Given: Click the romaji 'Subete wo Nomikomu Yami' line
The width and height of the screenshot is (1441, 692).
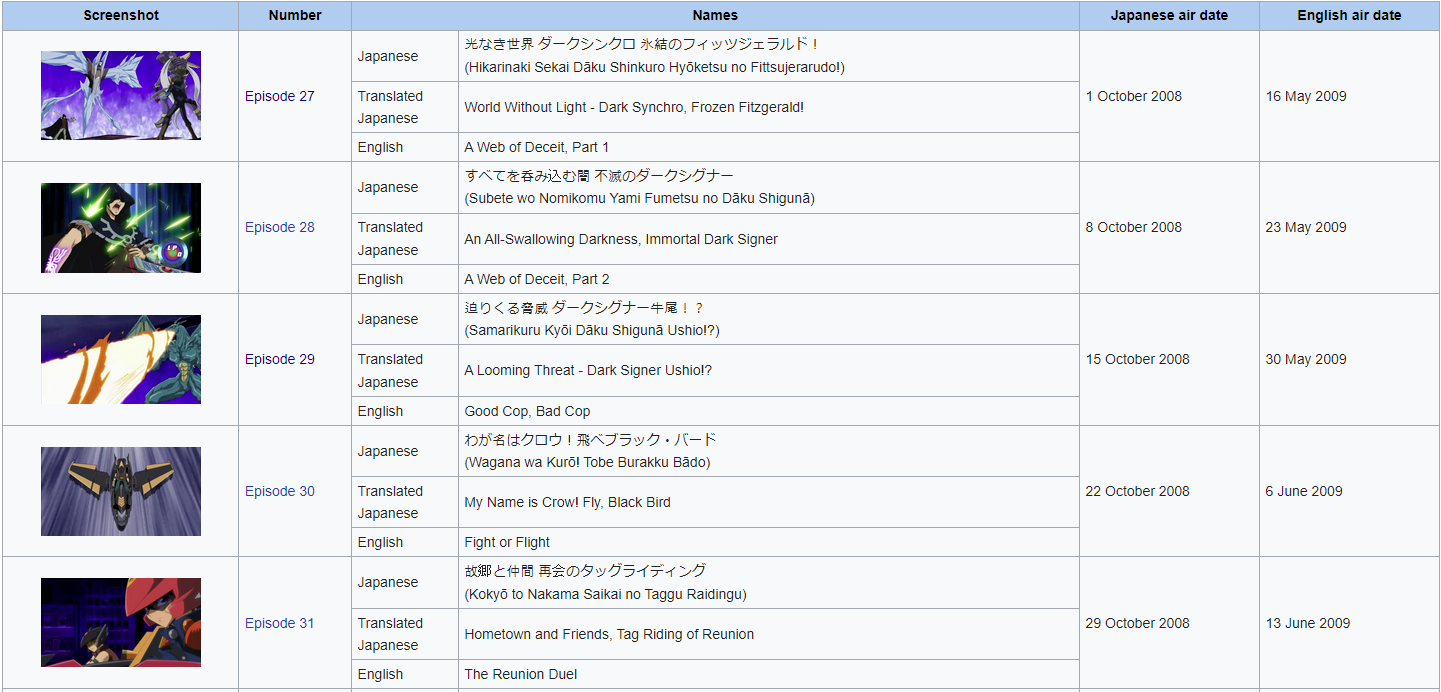Looking at the screenshot, I should click(x=640, y=198).
